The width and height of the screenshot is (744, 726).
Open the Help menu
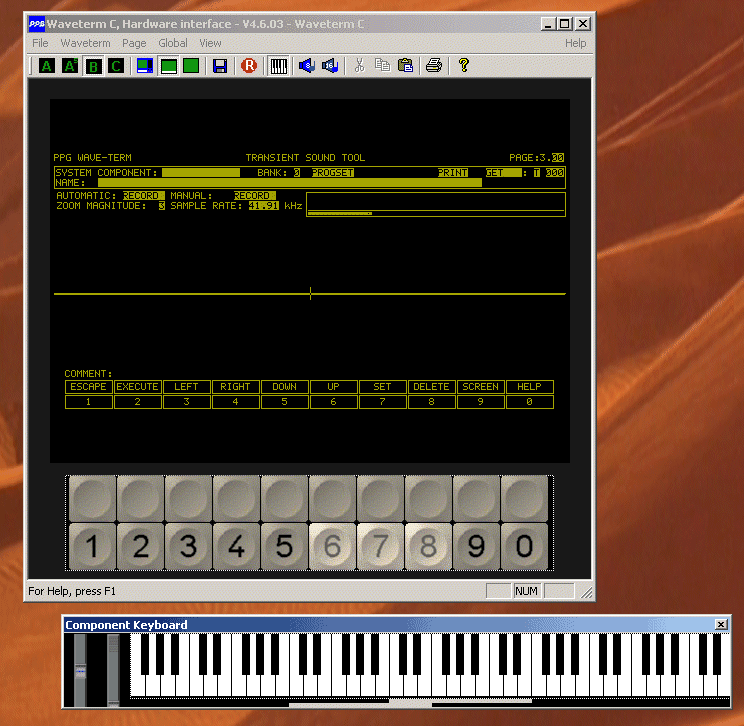coord(576,43)
